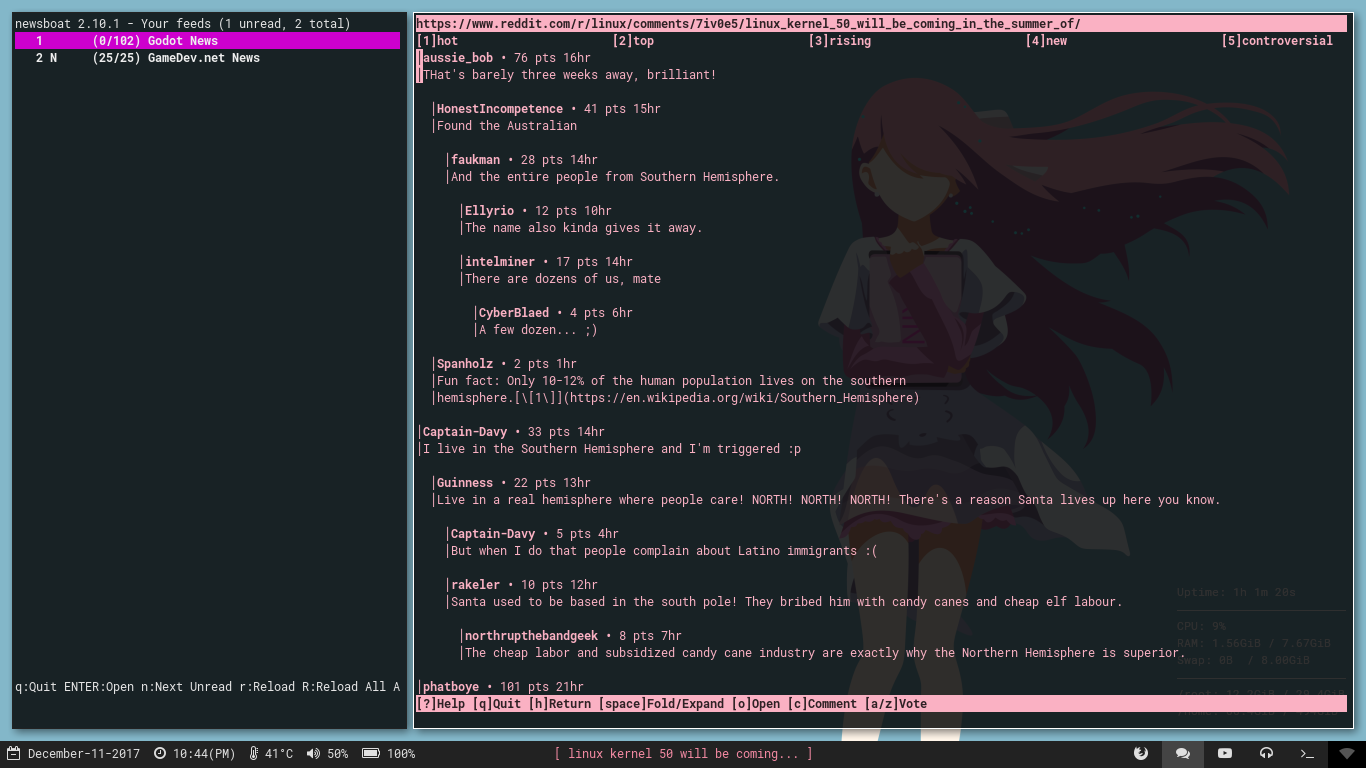This screenshot has width=1366, height=768.
Task: Click the 10:44(PM) time text
Action: tap(205, 753)
